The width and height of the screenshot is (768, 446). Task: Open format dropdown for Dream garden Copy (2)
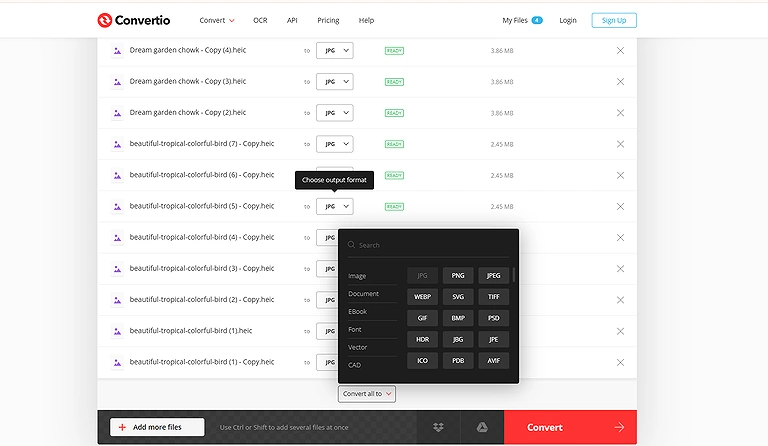click(x=335, y=113)
